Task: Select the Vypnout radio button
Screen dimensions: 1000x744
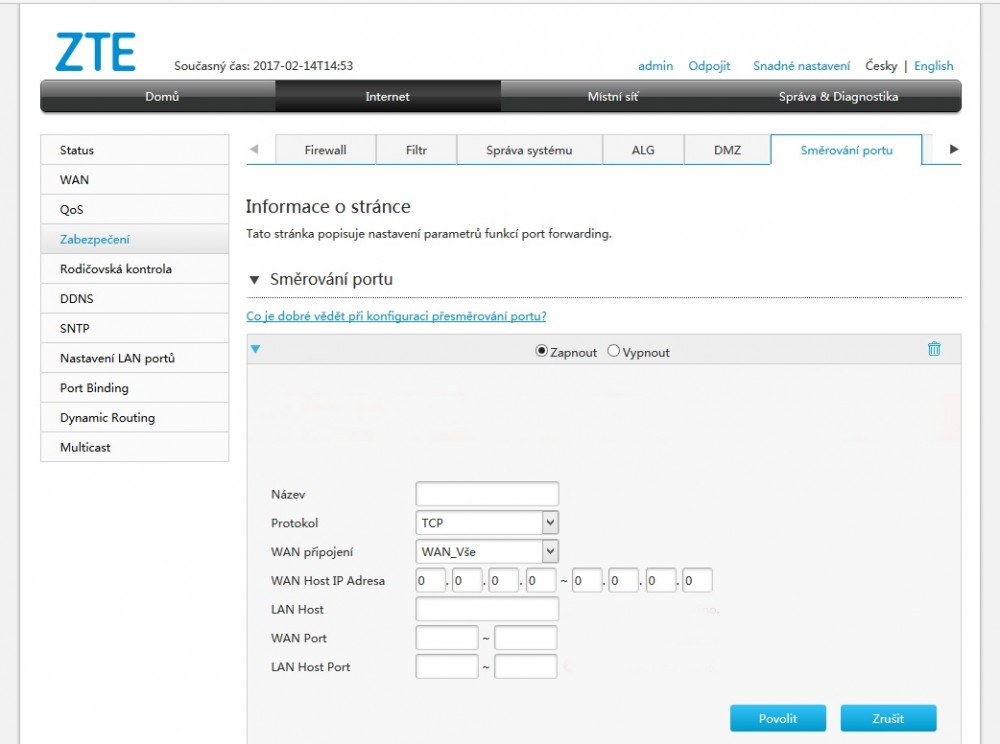Action: click(x=614, y=351)
